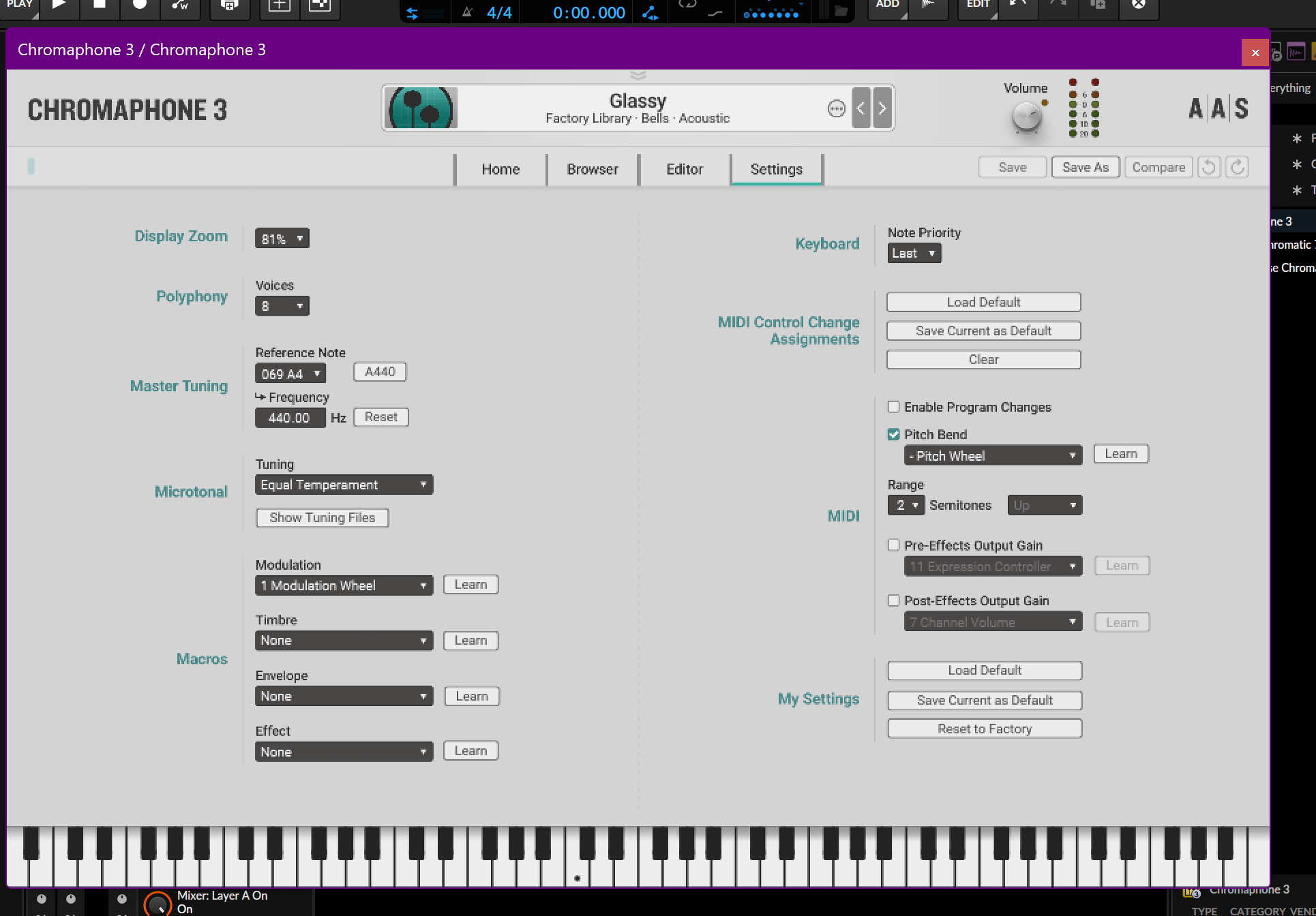Click the Glassy preset icon in Chromaphone
Screen dimensions: 1316x916
[x=421, y=107]
